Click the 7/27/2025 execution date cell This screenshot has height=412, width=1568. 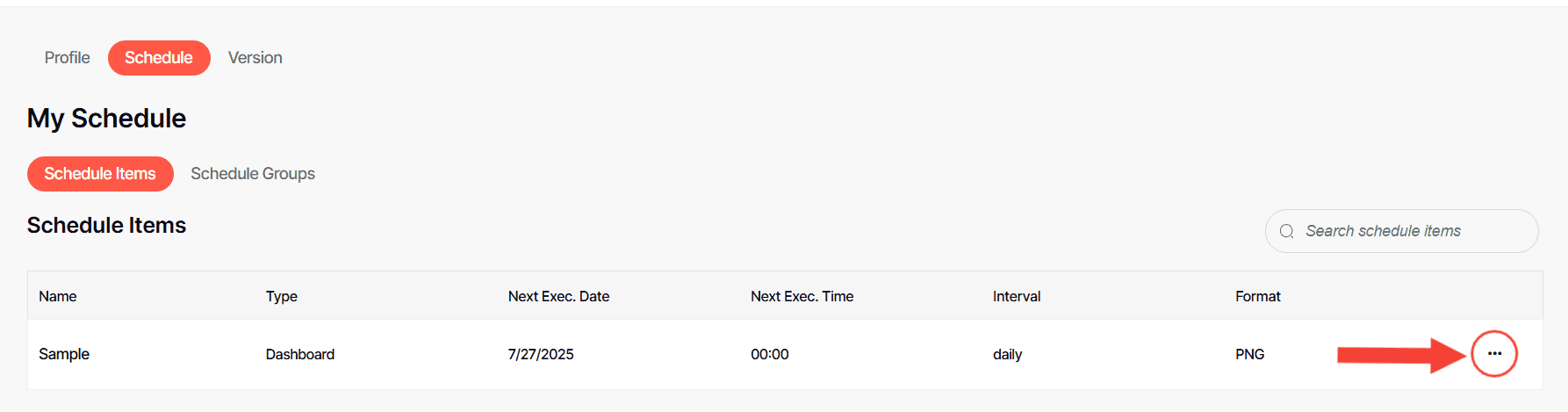click(541, 354)
